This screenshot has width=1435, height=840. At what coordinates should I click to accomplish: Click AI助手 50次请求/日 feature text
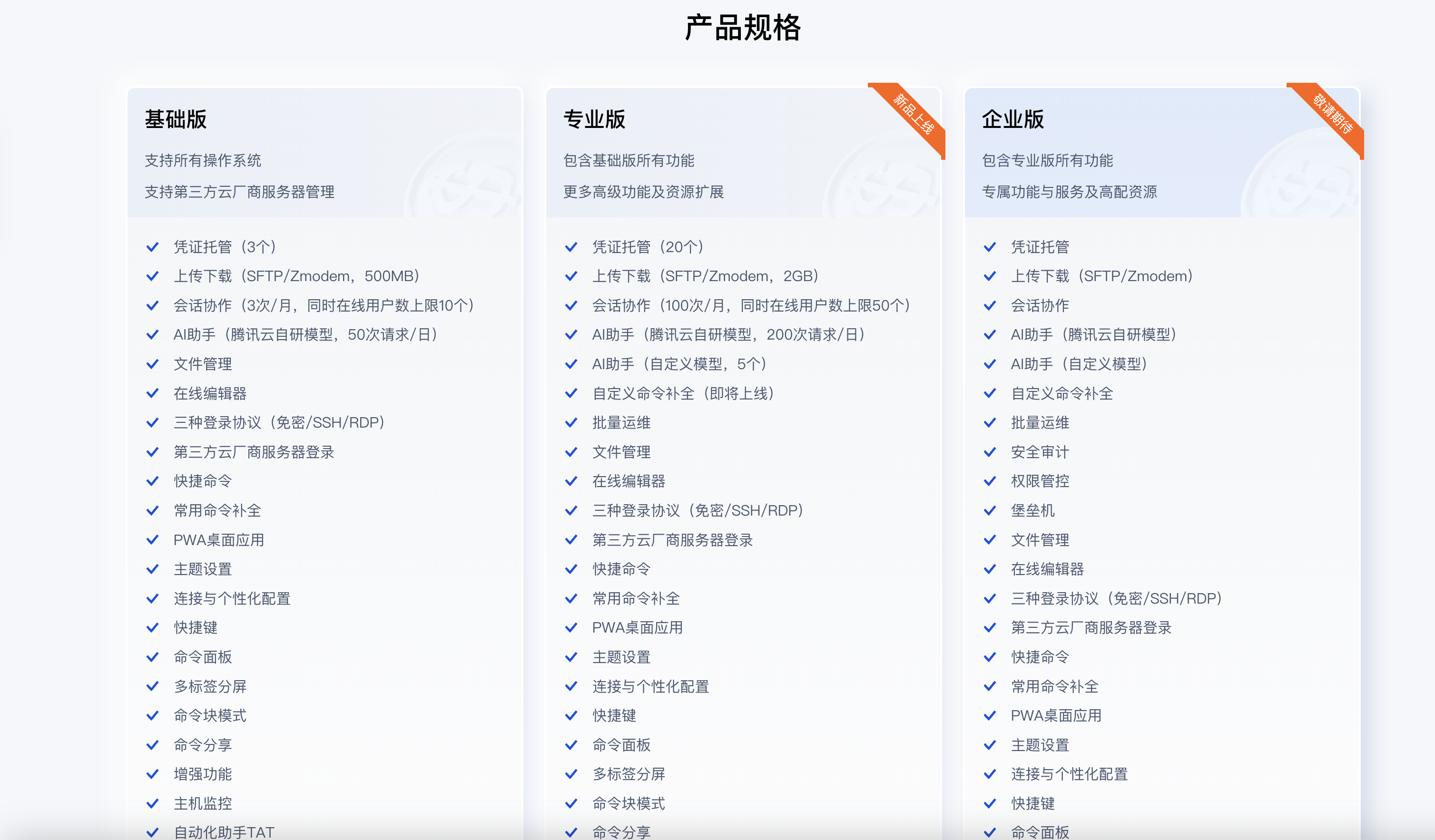(x=306, y=335)
